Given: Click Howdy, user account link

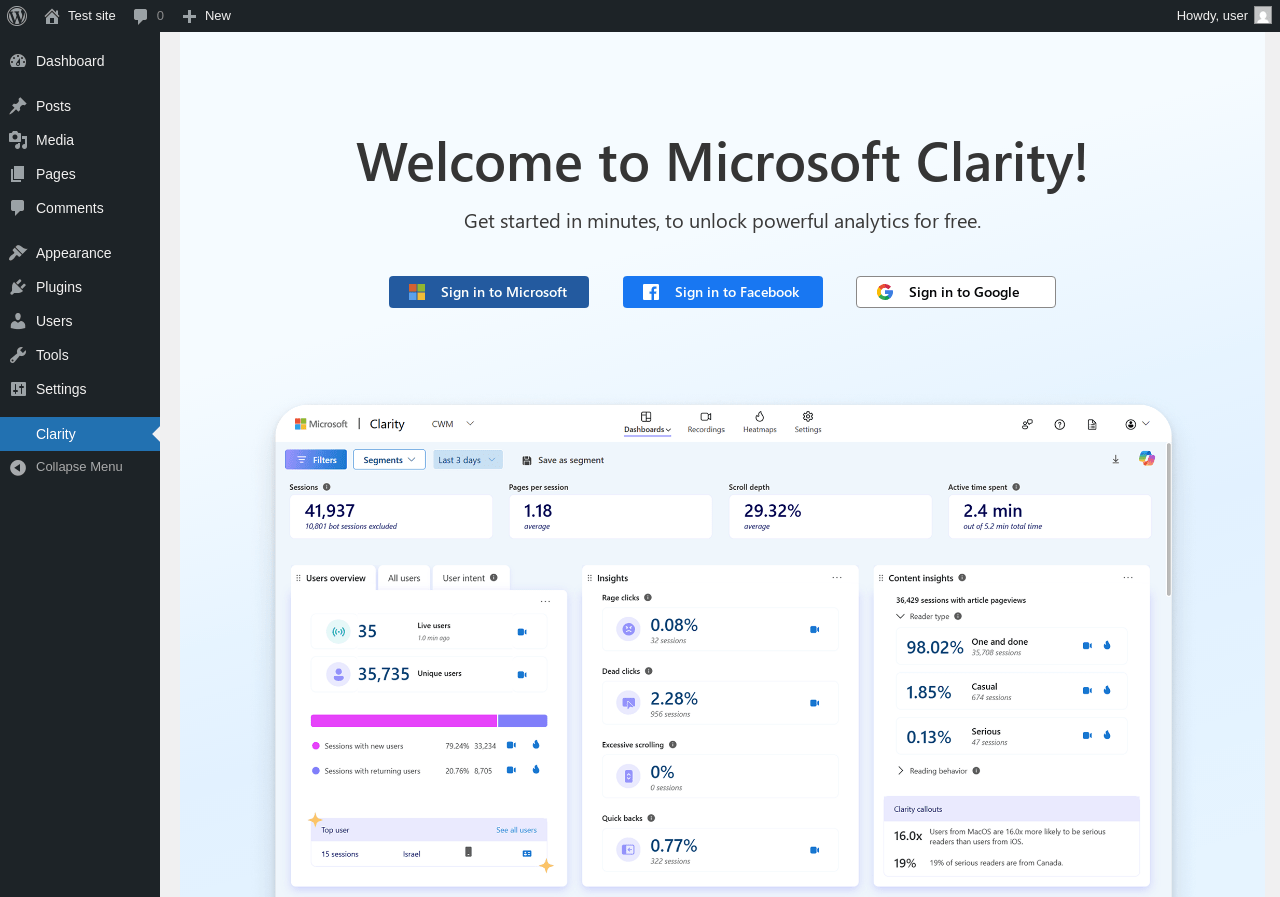Looking at the screenshot, I should pyautogui.click(x=1211, y=15).
